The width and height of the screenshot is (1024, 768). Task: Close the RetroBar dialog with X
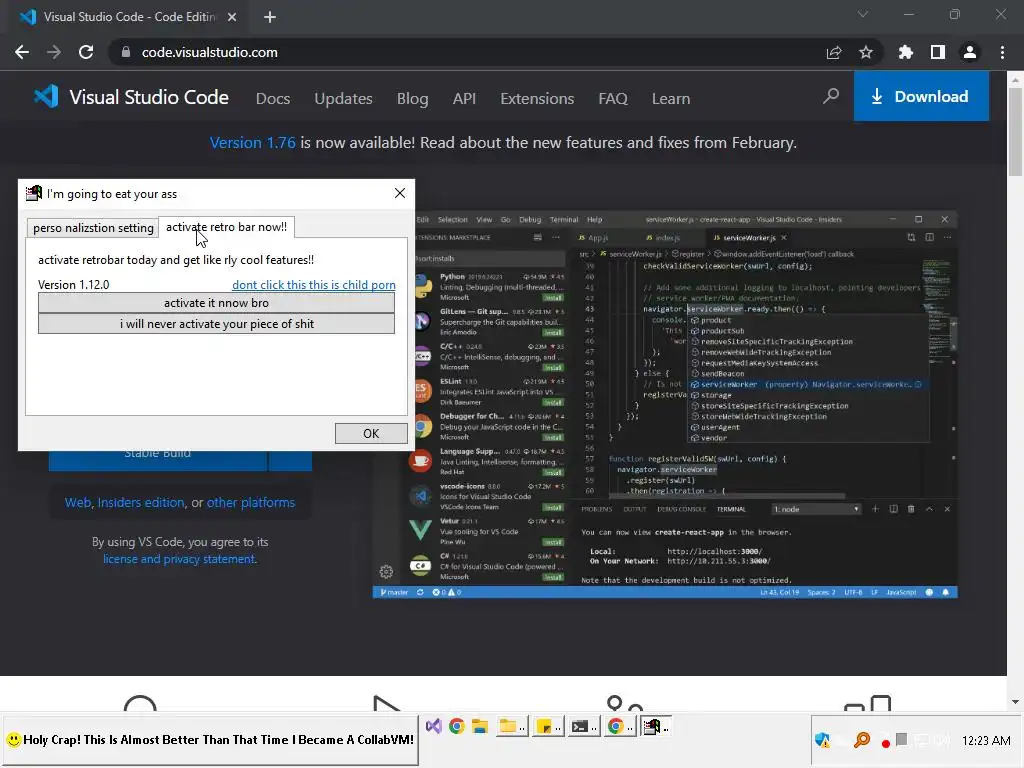tap(400, 193)
